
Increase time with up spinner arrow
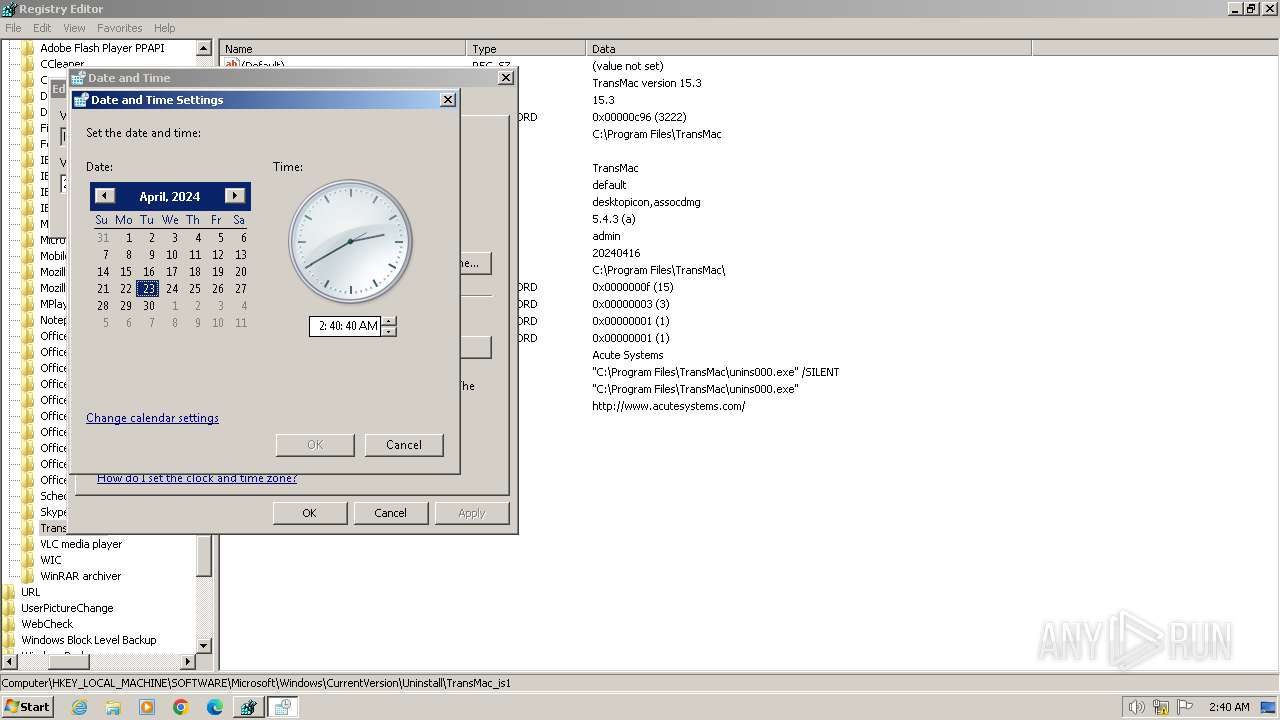click(389, 321)
